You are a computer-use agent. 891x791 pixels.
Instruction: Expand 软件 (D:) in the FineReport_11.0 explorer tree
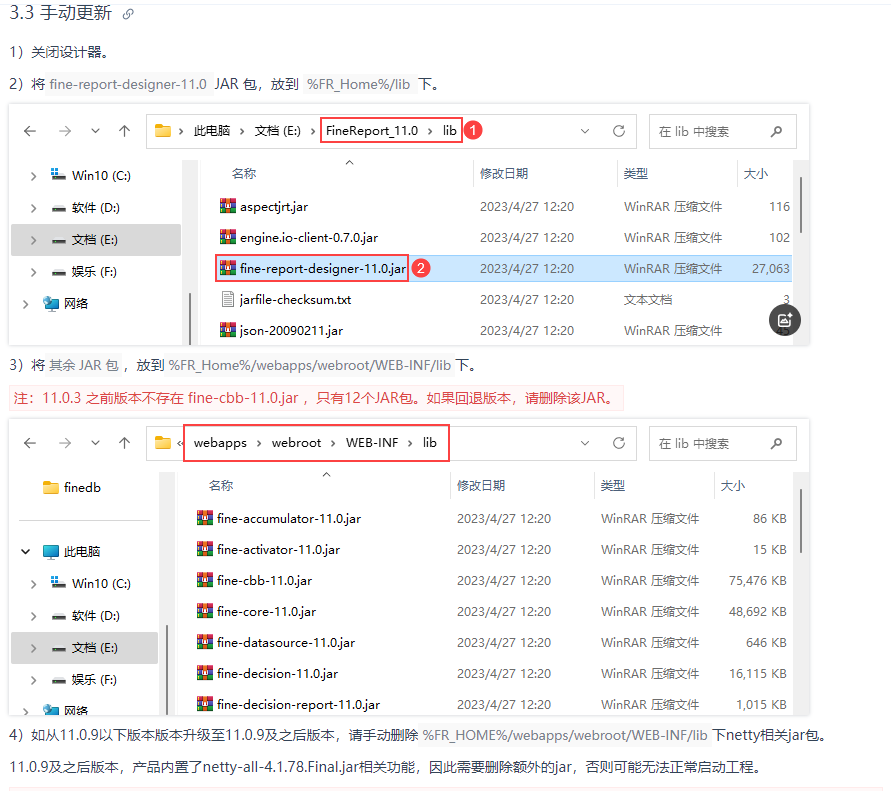pyautogui.click(x=34, y=209)
